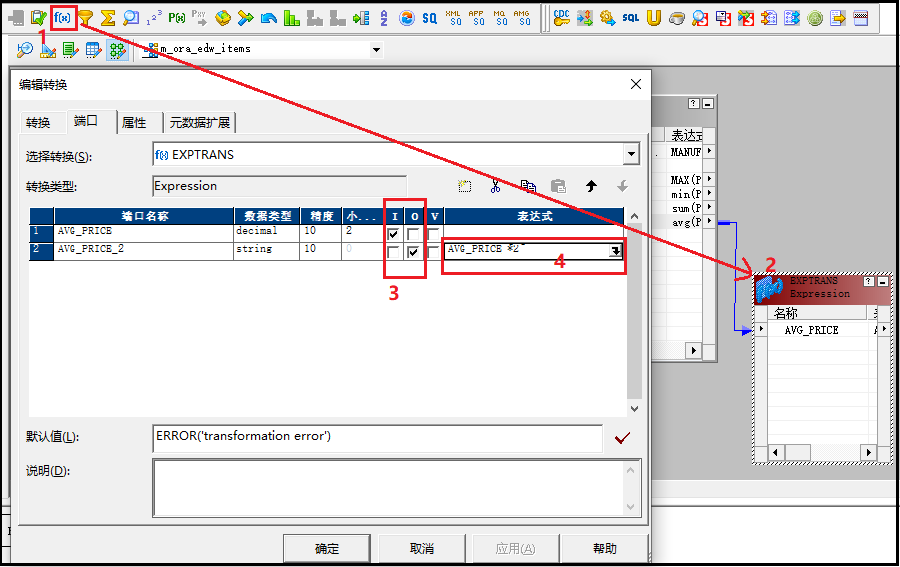Image resolution: width=900 pixels, height=567 pixels.
Task: Toggle the O checkbox for AVG_PRICE_2
Action: tap(413, 252)
